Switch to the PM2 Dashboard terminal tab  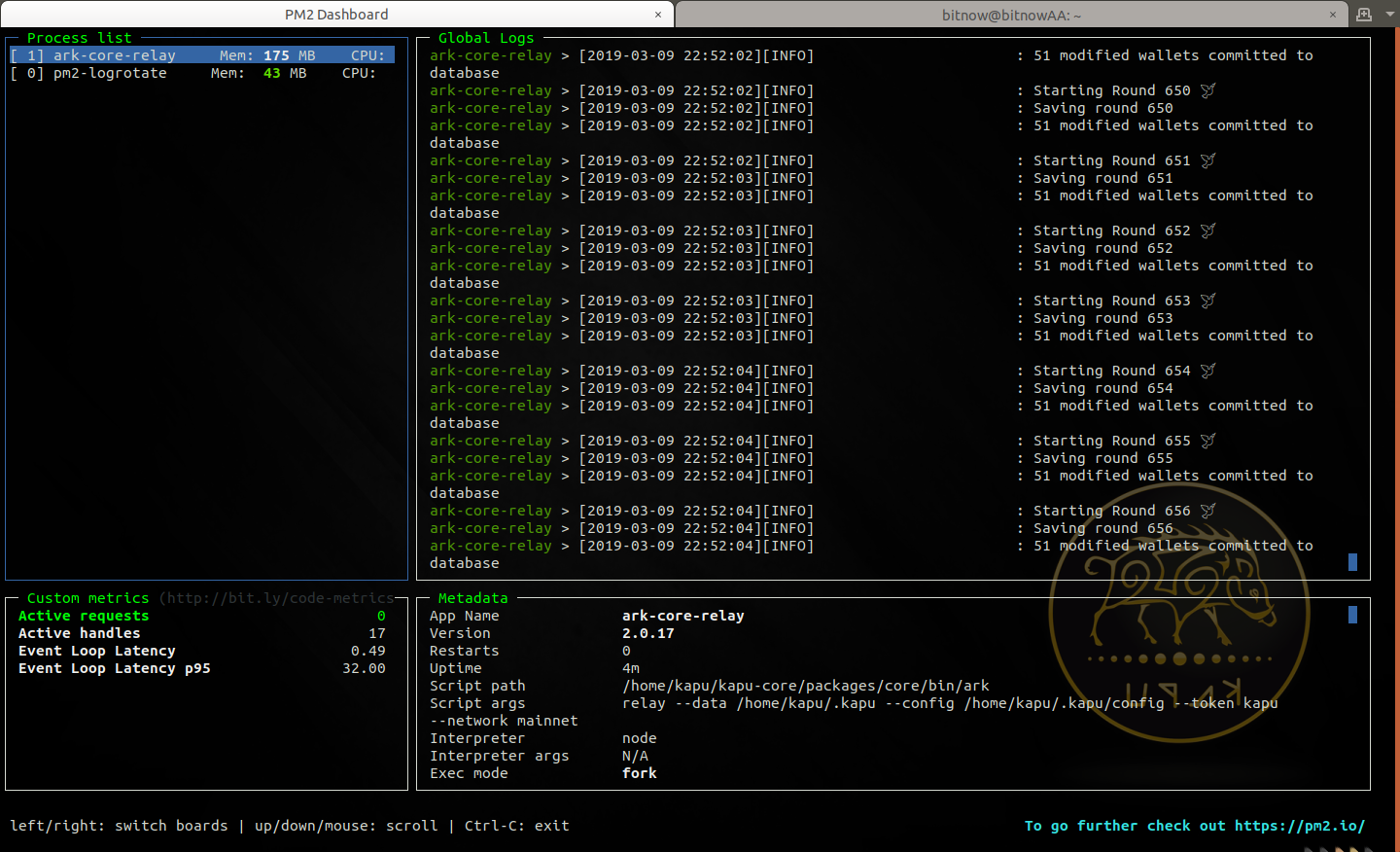pos(336,14)
